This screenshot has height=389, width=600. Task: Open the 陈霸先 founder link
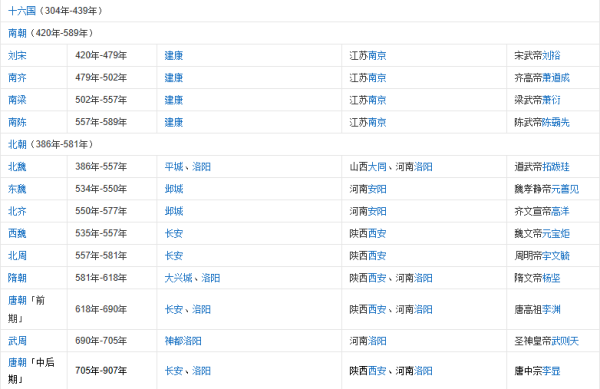pyautogui.click(x=556, y=122)
